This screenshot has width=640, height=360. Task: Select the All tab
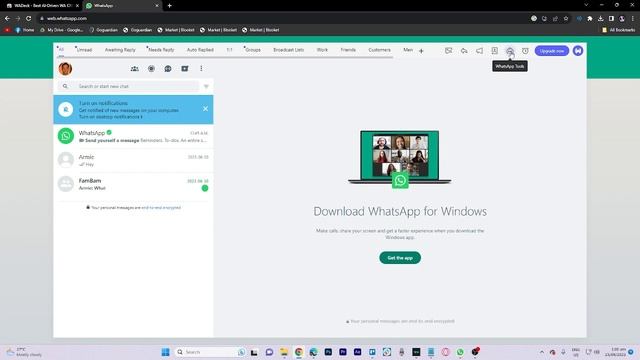point(61,50)
